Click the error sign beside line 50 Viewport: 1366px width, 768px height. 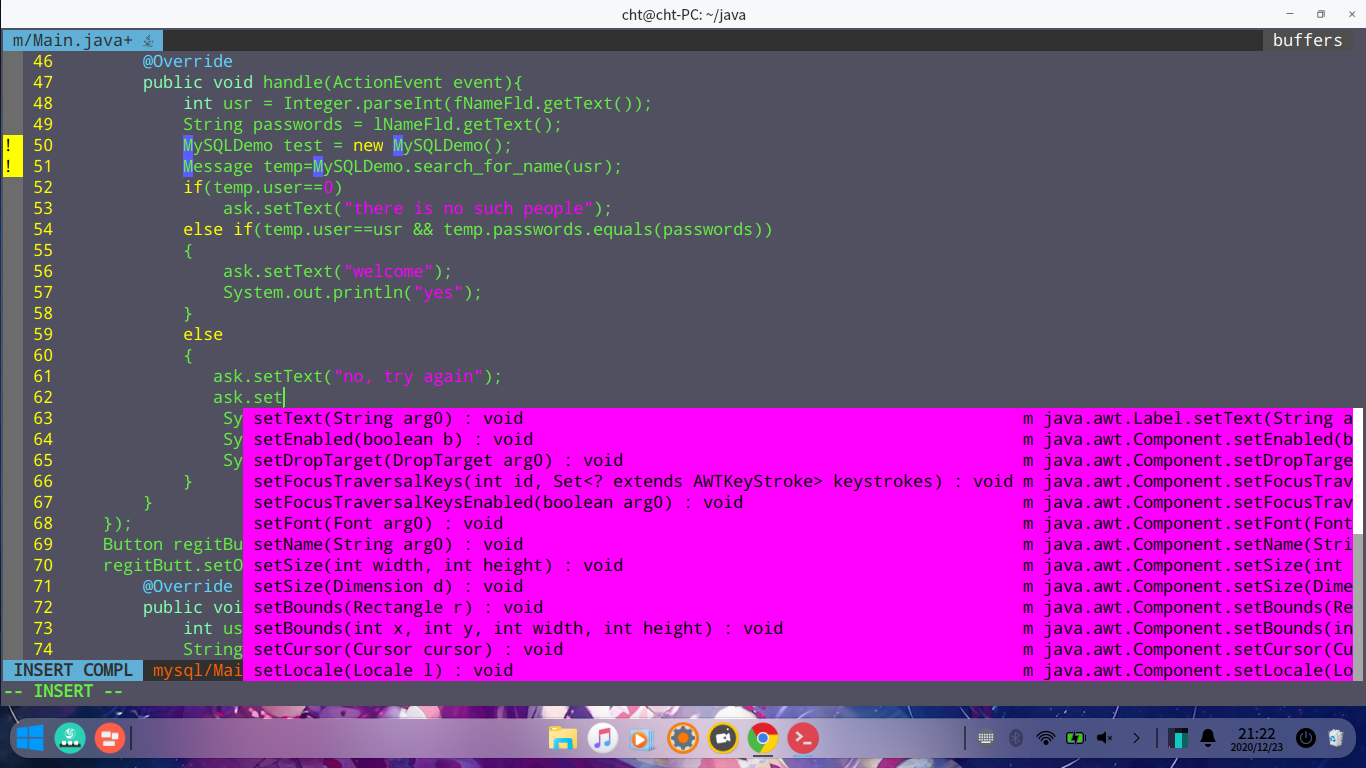click(10, 145)
